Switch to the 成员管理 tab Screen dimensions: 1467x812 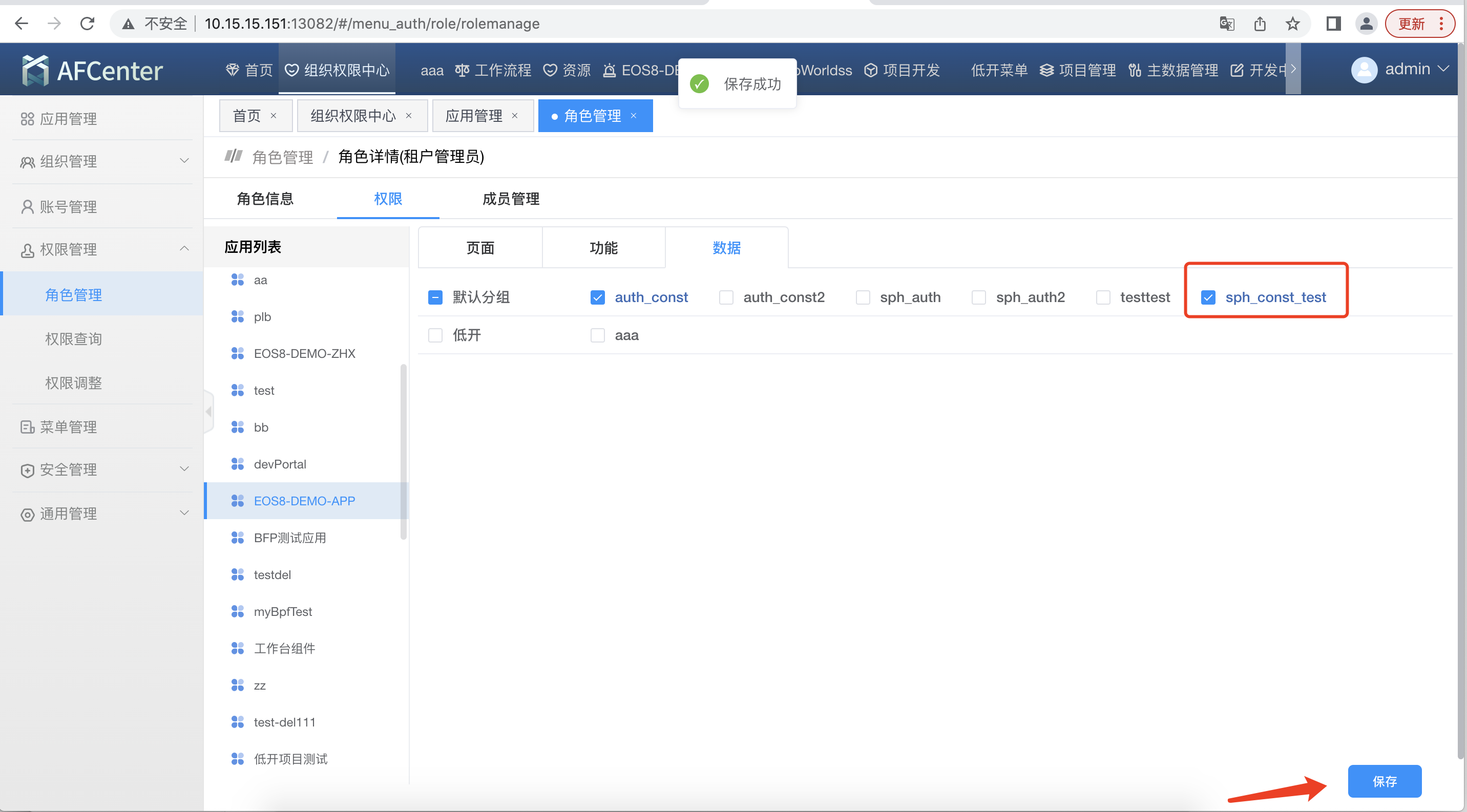point(509,197)
